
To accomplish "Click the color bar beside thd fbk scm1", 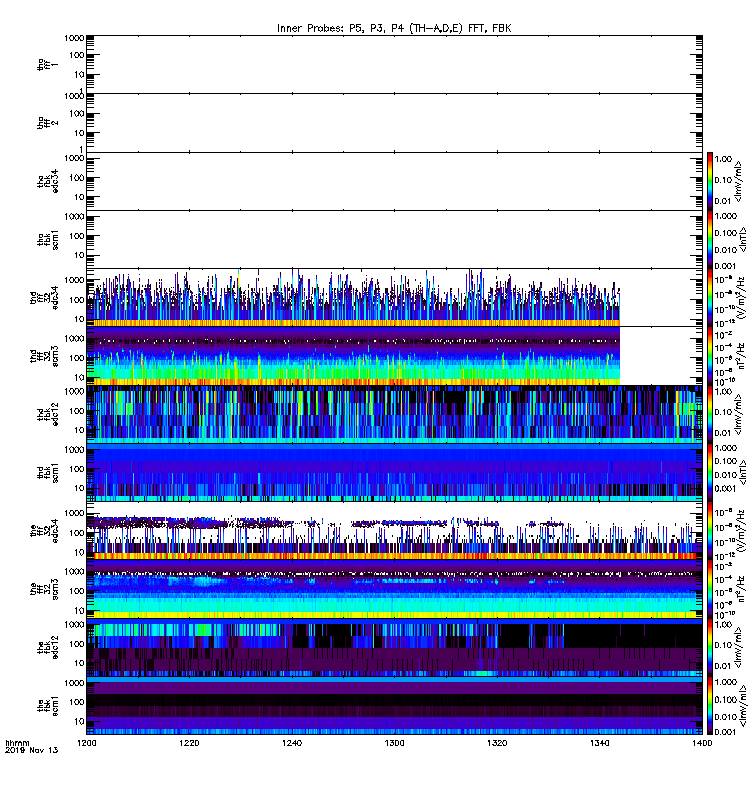I will point(710,472).
